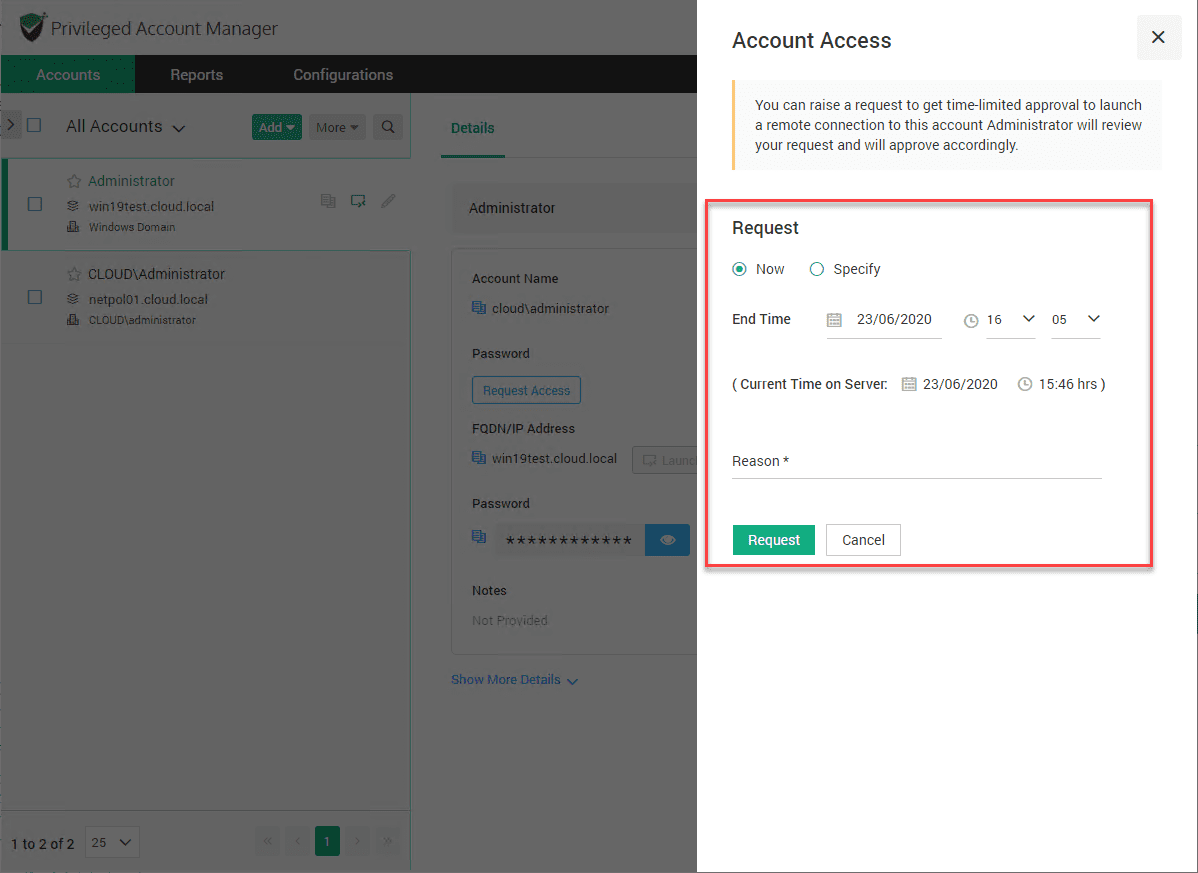Click the remote connection icon for Administrator row
The image size is (1198, 873).
[x=358, y=201]
